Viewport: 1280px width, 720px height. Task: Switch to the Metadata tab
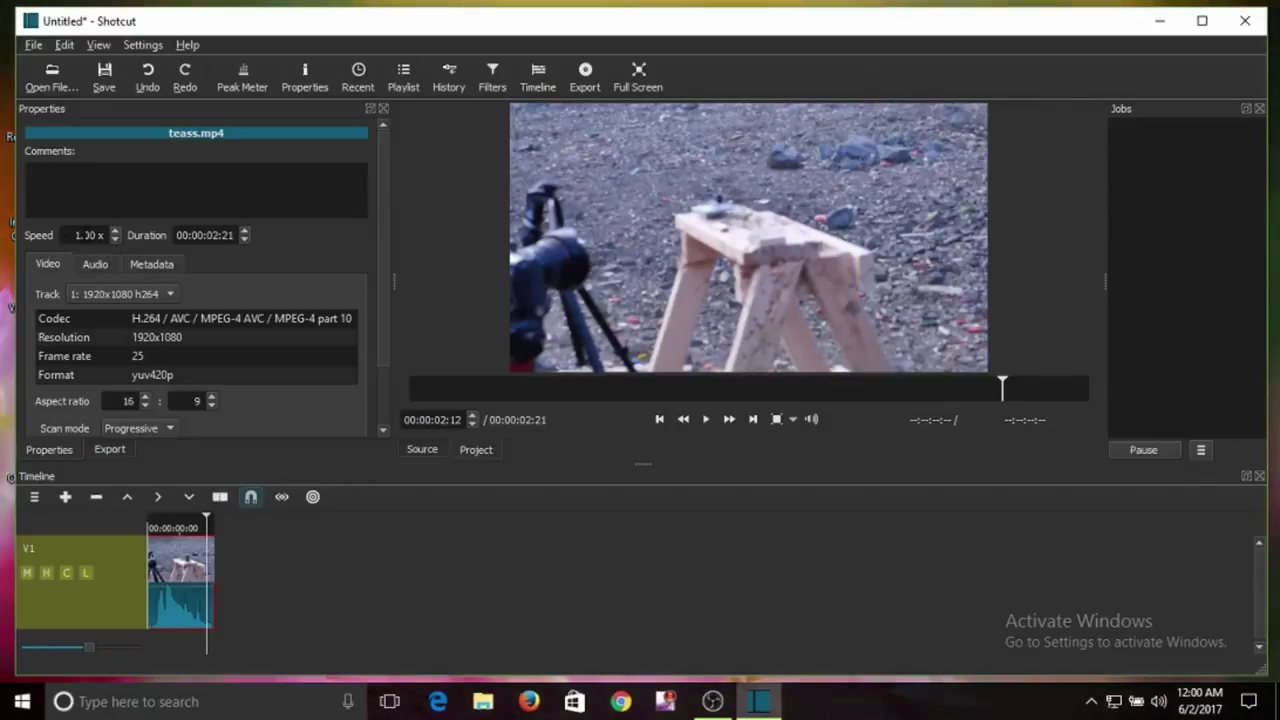coord(152,264)
